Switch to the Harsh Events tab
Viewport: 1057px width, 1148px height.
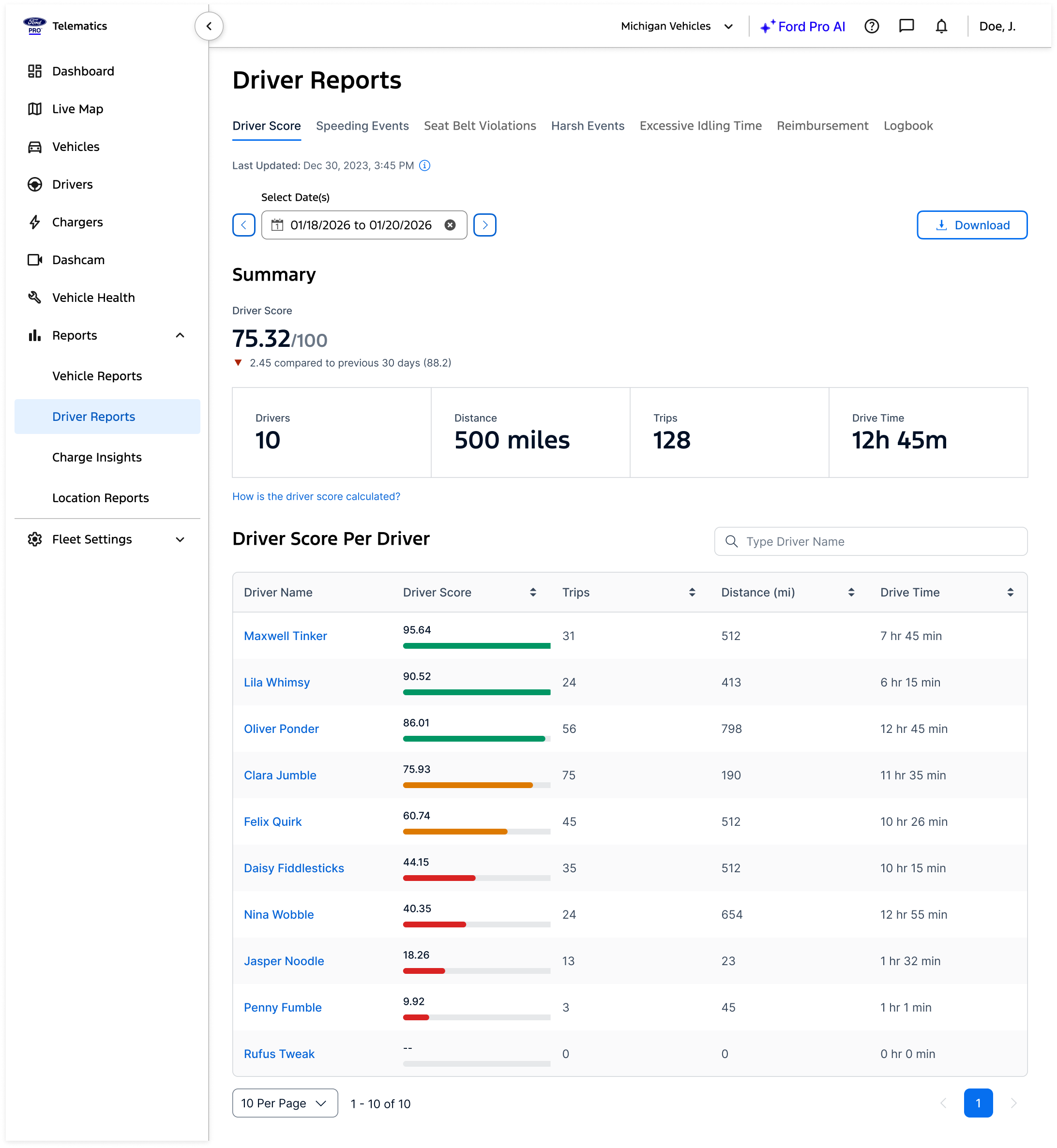click(x=588, y=126)
